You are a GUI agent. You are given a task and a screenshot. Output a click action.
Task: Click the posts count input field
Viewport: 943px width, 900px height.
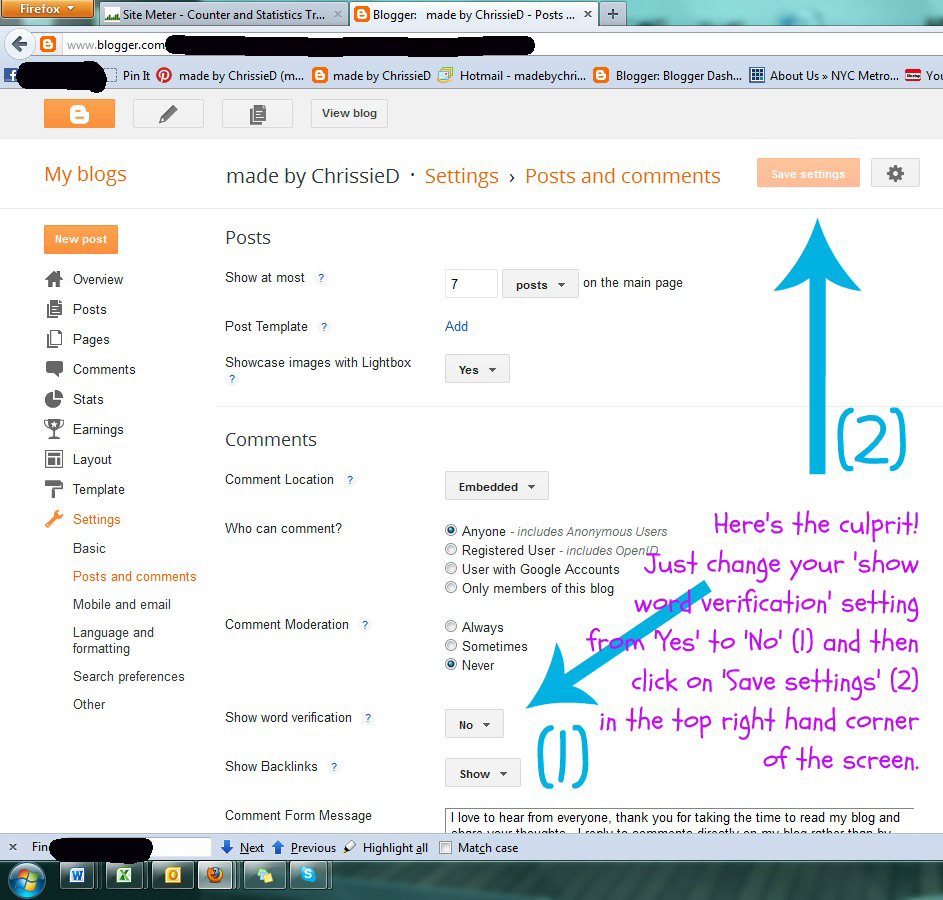click(471, 284)
